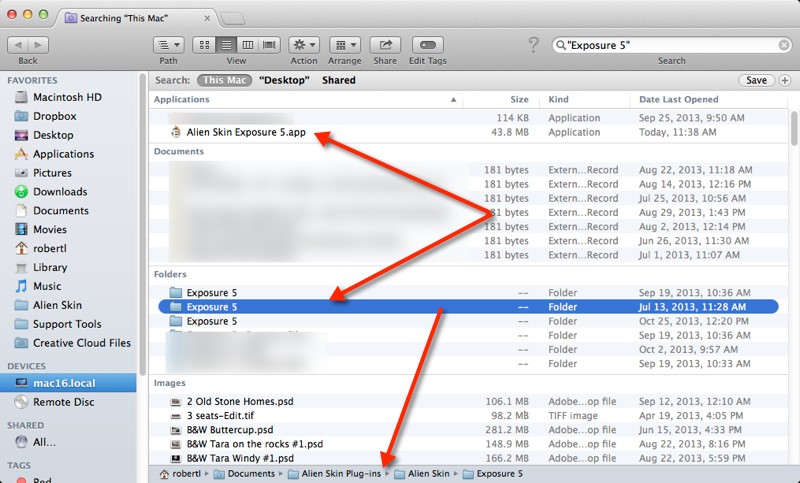Switch to icon view
Viewport: 800px width, 483px height.
204,45
